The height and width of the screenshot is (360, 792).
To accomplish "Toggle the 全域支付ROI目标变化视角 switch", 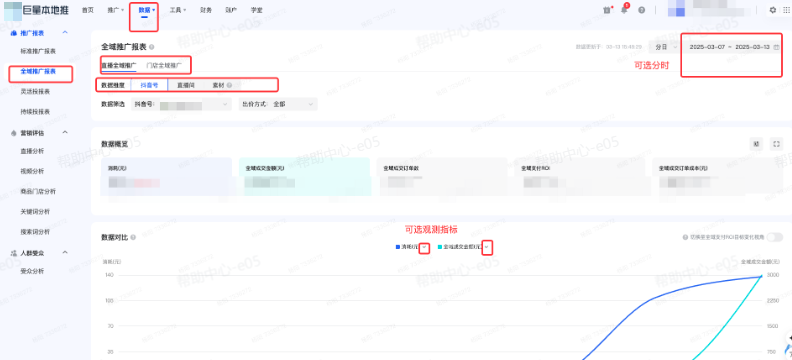I will click(x=774, y=237).
